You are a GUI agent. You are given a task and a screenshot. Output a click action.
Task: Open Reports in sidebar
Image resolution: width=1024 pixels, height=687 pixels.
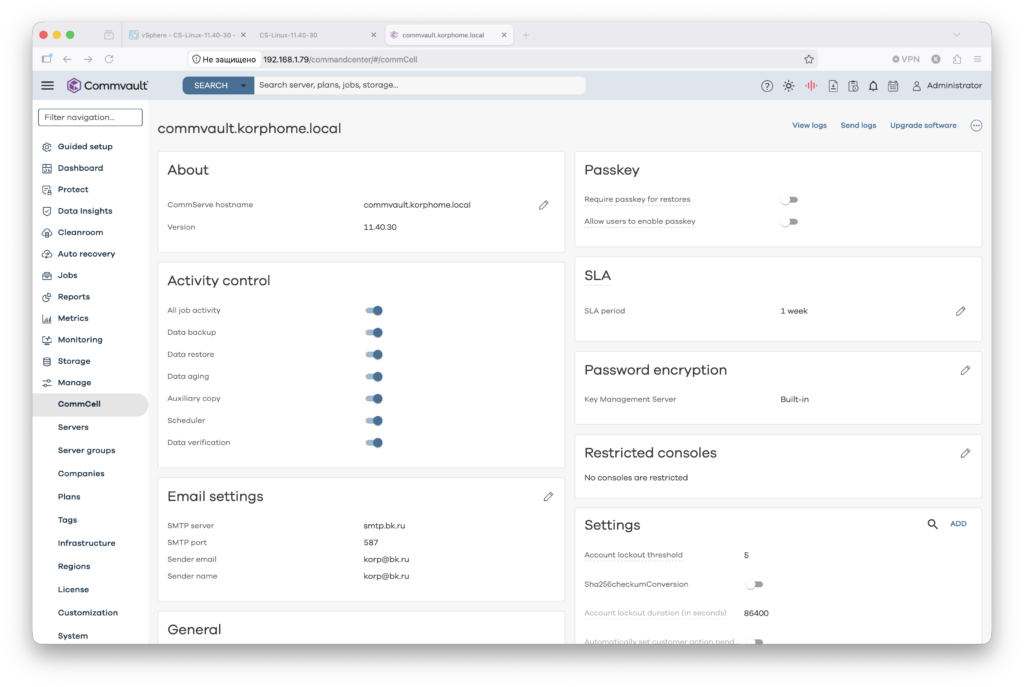(x=74, y=297)
